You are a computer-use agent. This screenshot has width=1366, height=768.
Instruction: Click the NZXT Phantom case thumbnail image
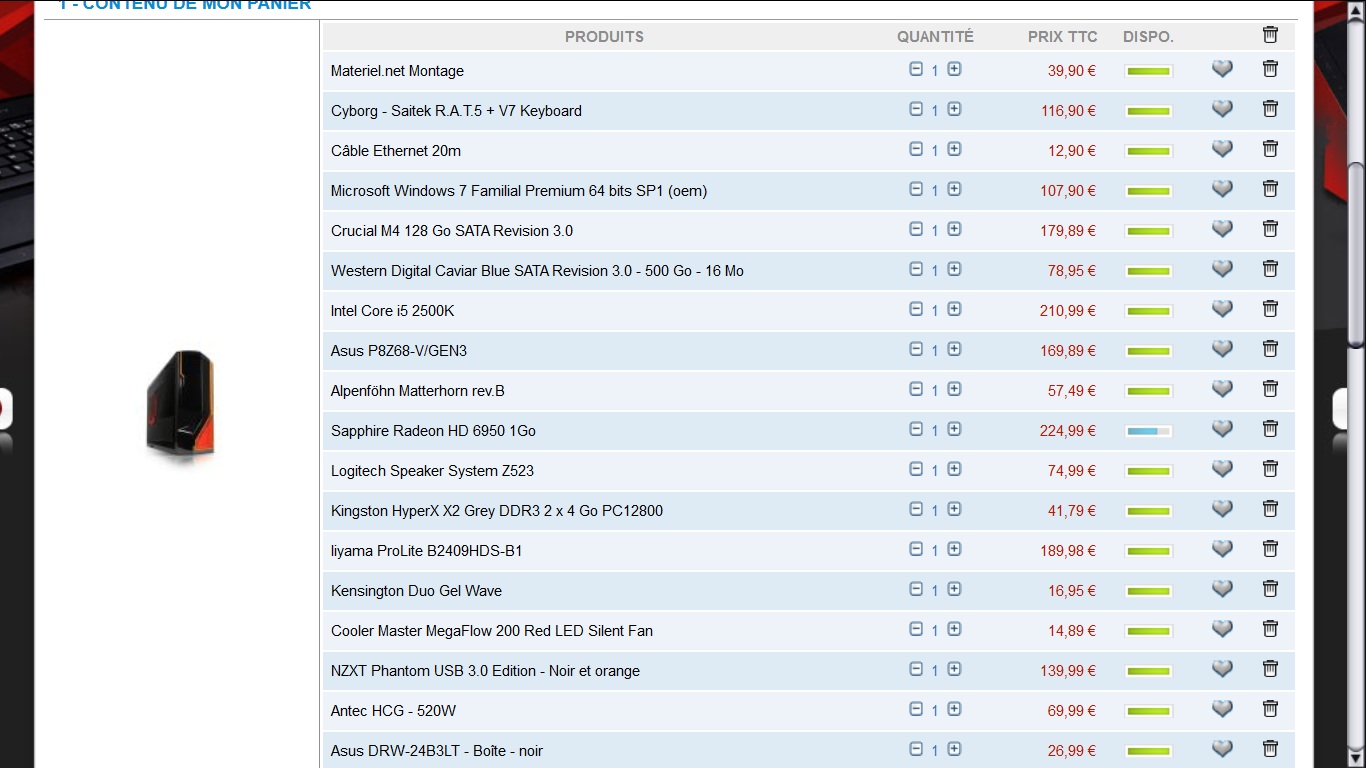point(180,406)
